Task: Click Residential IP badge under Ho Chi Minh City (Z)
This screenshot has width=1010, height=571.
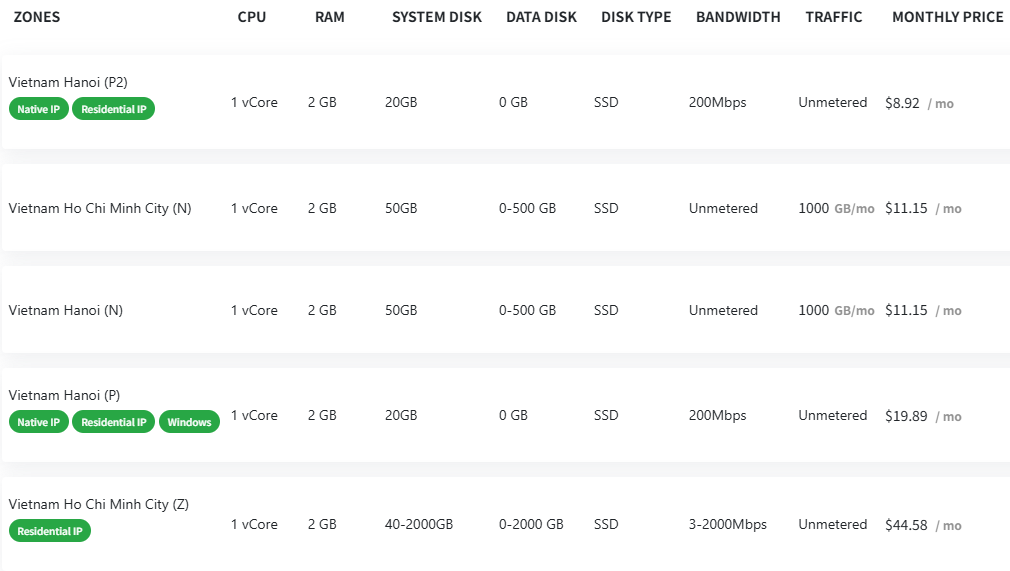Action: click(50, 531)
